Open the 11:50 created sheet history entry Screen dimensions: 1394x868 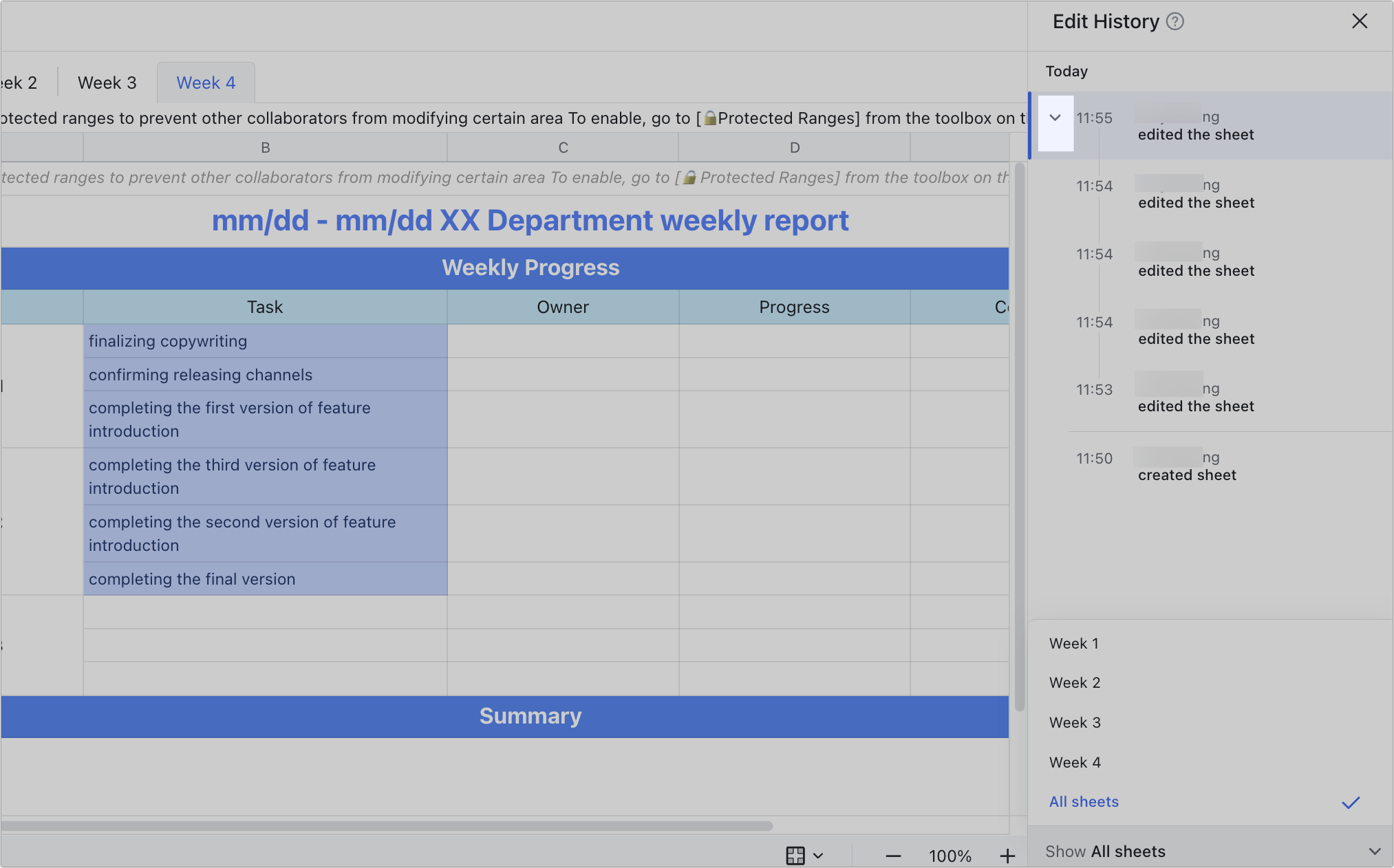pyautogui.click(x=1186, y=466)
